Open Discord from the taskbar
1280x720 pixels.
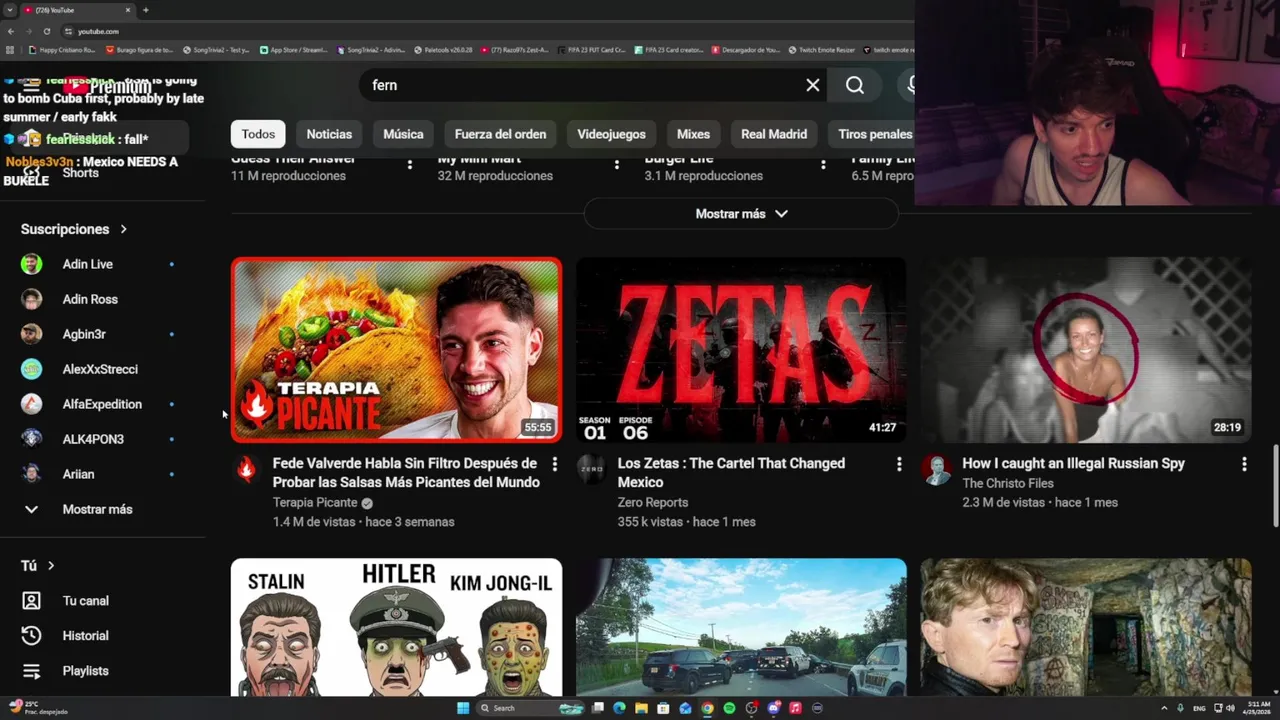pyautogui.click(x=773, y=708)
